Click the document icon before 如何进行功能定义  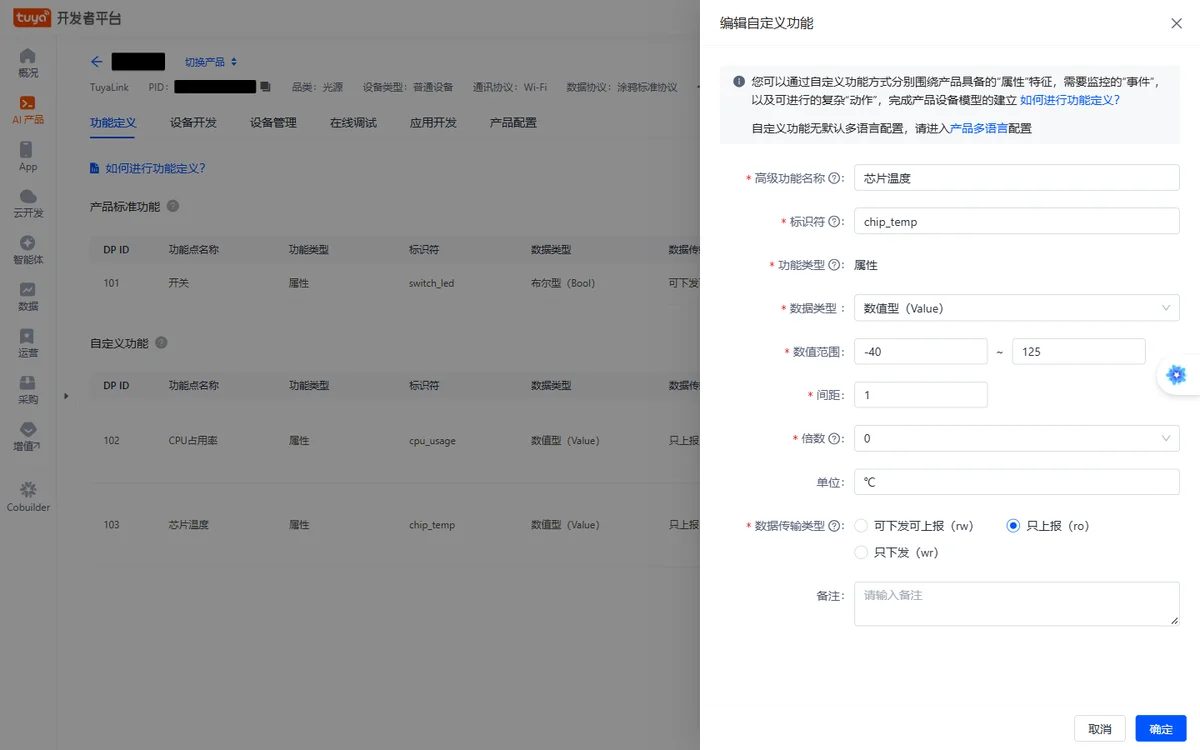[95, 168]
